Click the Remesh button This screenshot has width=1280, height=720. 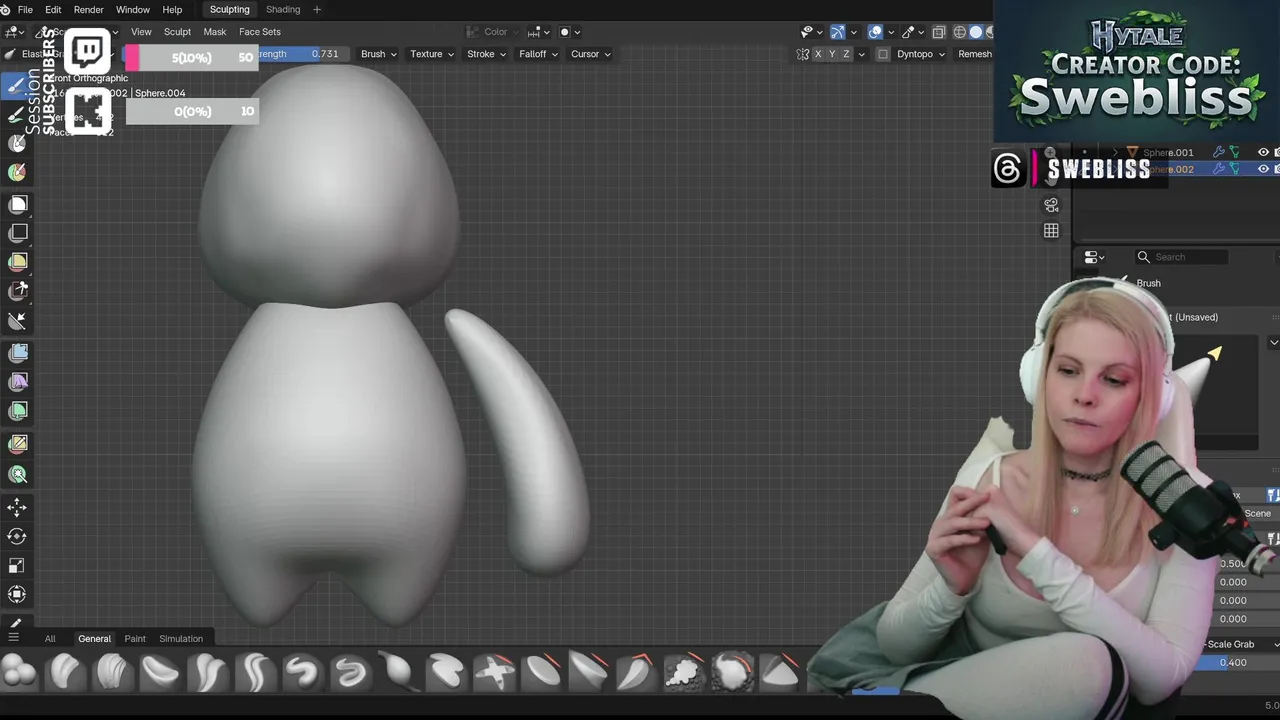pos(975,54)
